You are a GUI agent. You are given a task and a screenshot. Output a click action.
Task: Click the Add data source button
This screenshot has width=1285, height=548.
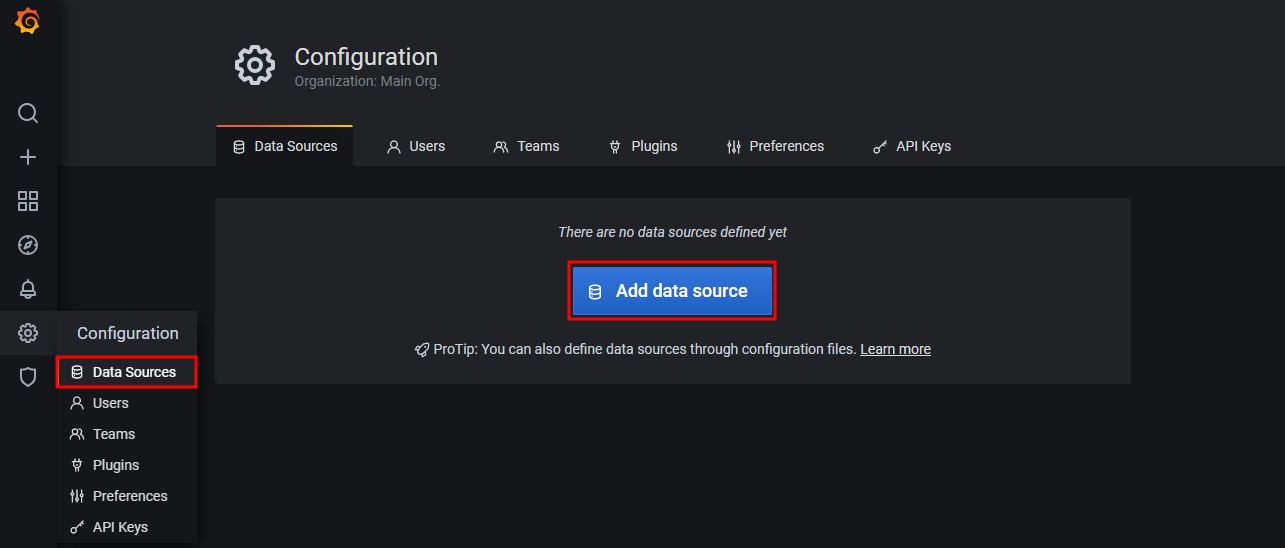(x=672, y=291)
